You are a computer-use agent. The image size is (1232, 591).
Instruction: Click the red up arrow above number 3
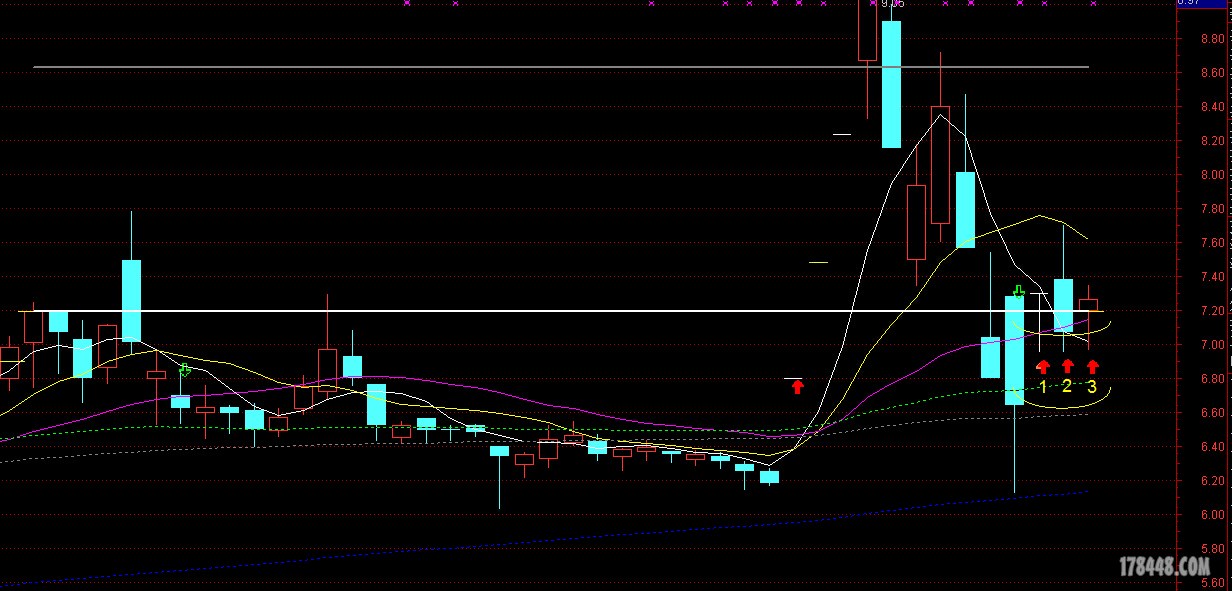pos(1092,367)
